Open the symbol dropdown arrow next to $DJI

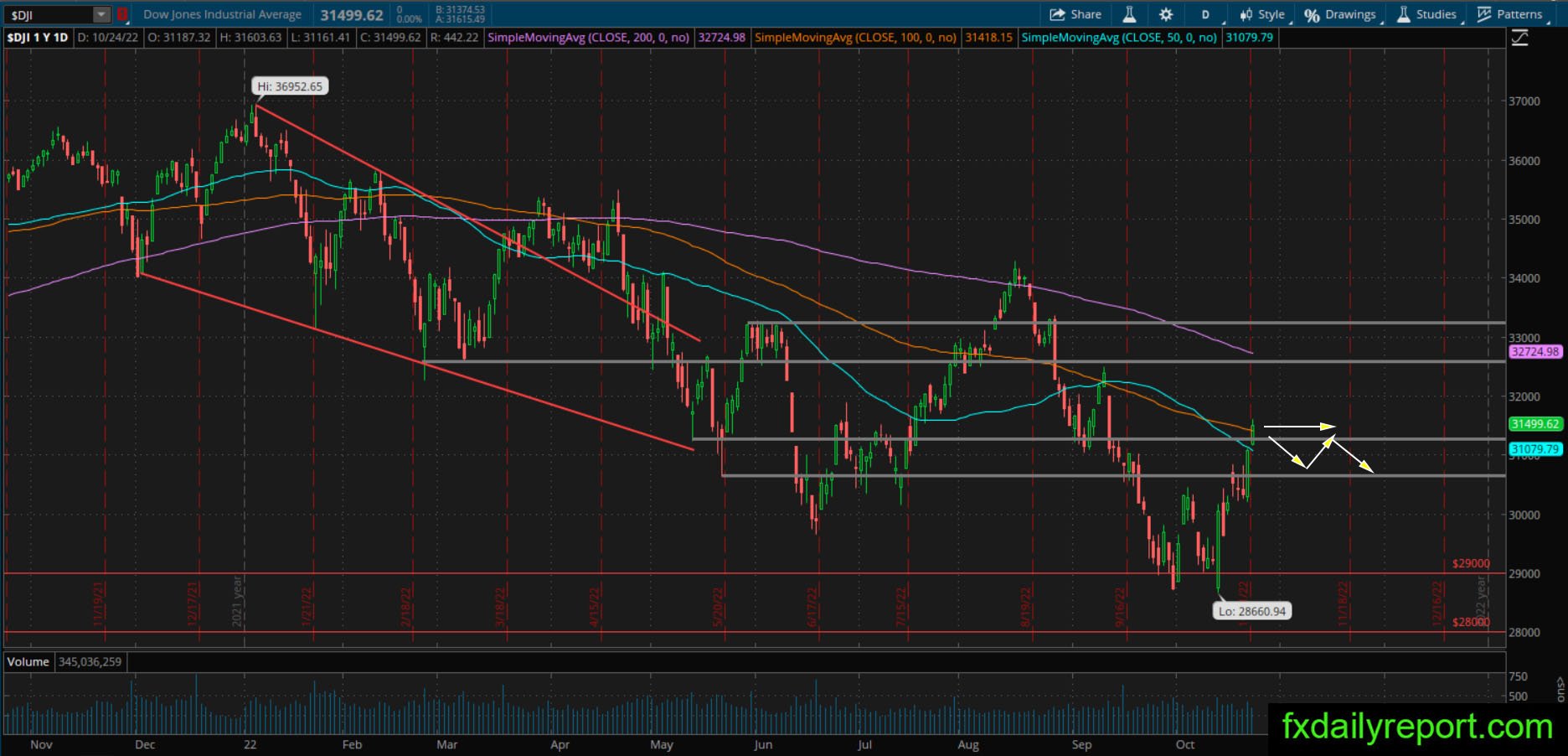(101, 14)
